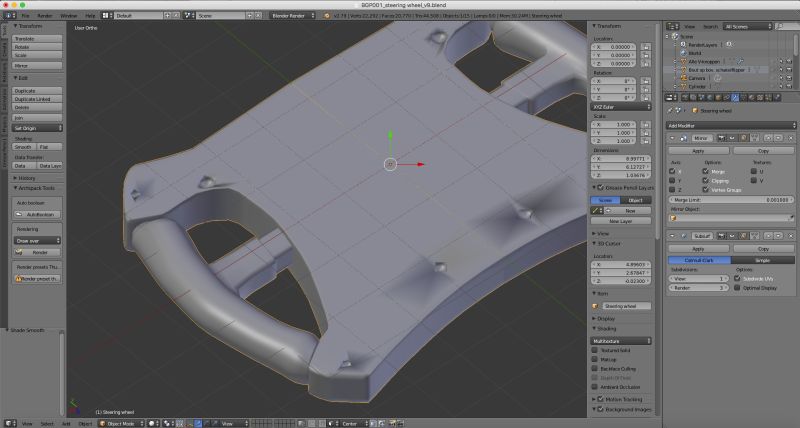Lock the Location Z value
800x428 pixels.
(646, 64)
